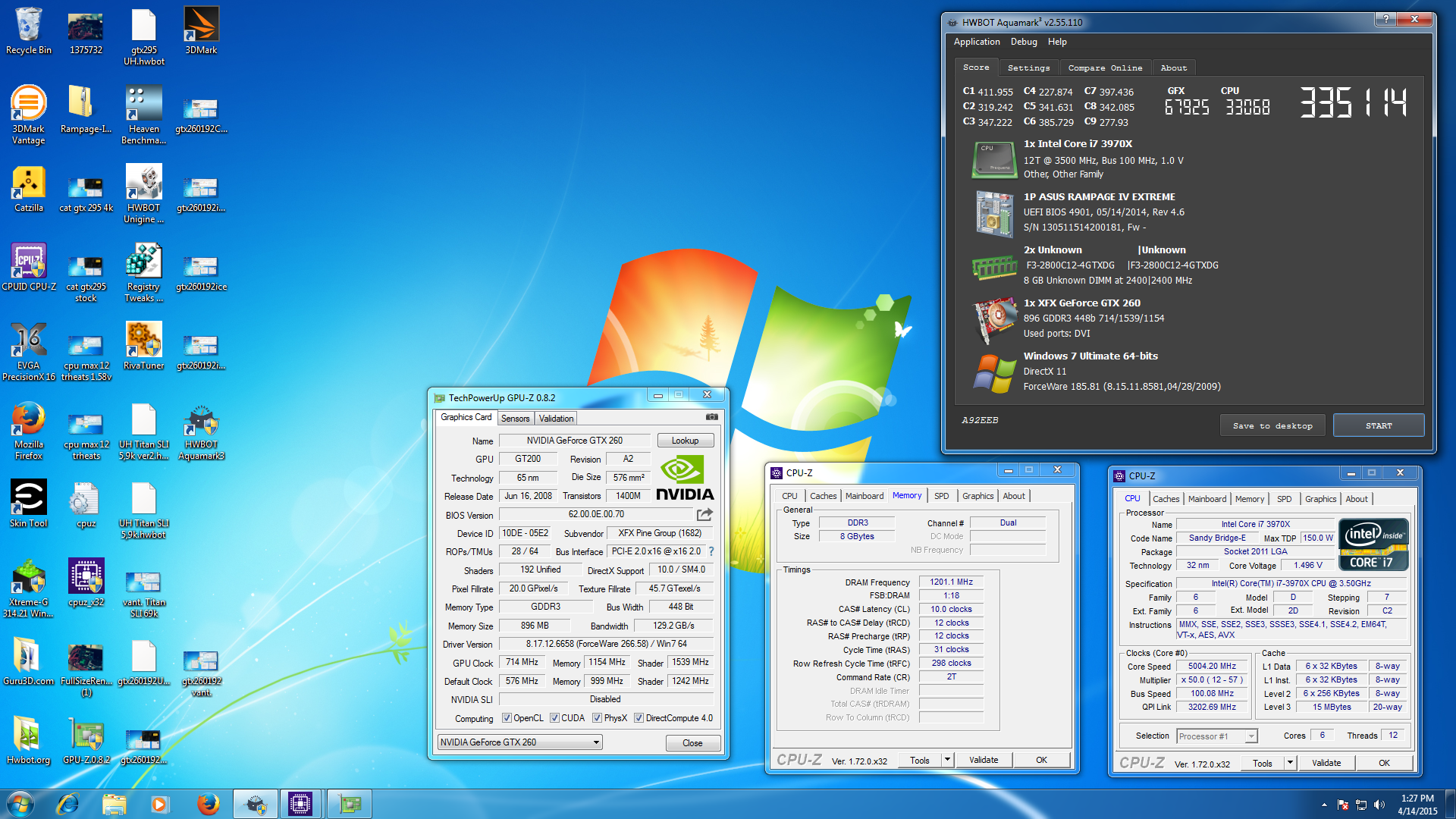Click DRAM Frequency value 1201.1 MHz

951,582
